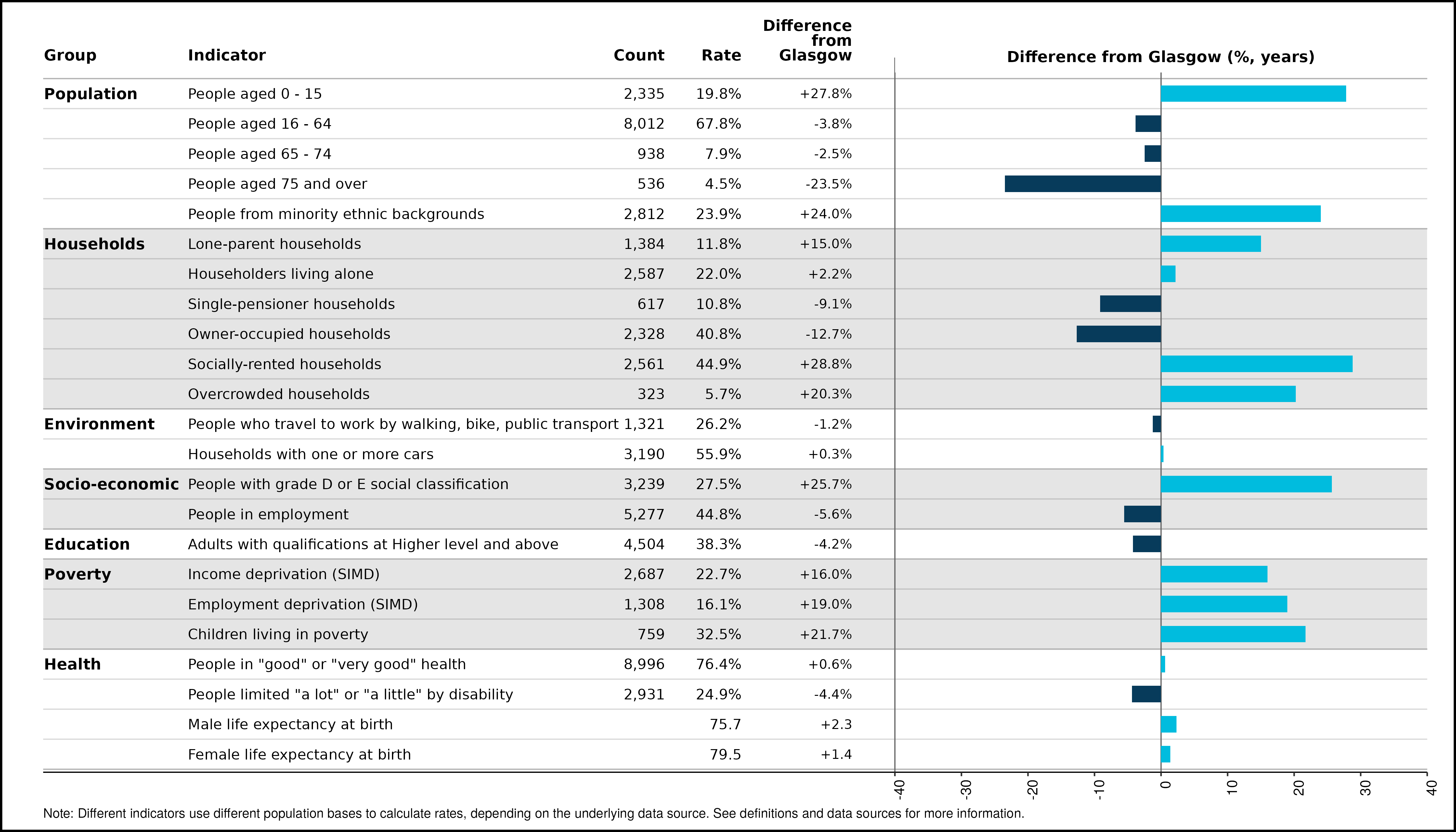Click the chart title "Difference from Glasgow (%, years)"

pyautogui.click(x=1160, y=57)
